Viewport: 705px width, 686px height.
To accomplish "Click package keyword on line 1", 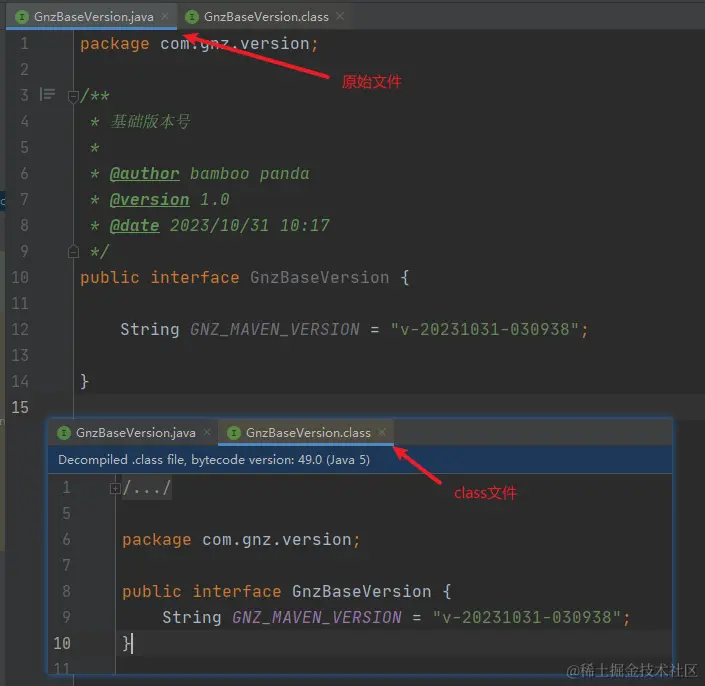I will pos(115,44).
